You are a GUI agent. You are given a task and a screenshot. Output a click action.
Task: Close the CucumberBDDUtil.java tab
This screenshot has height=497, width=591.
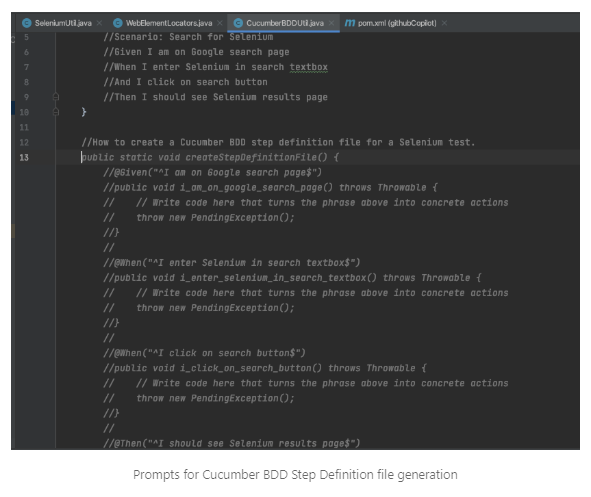[331, 23]
